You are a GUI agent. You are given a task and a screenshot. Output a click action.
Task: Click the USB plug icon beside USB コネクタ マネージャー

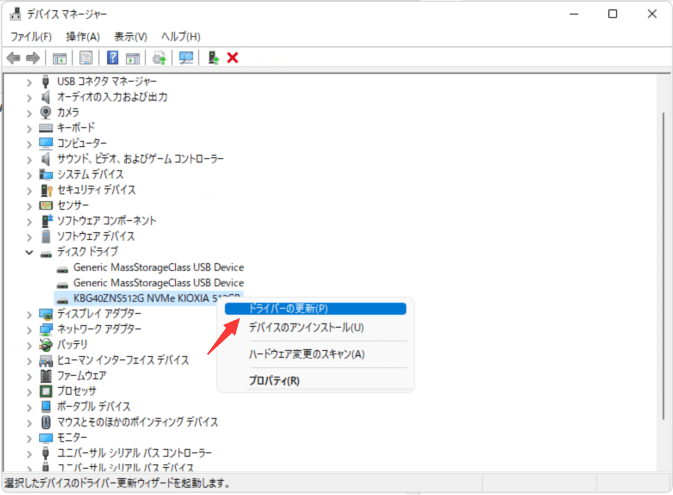(x=45, y=82)
